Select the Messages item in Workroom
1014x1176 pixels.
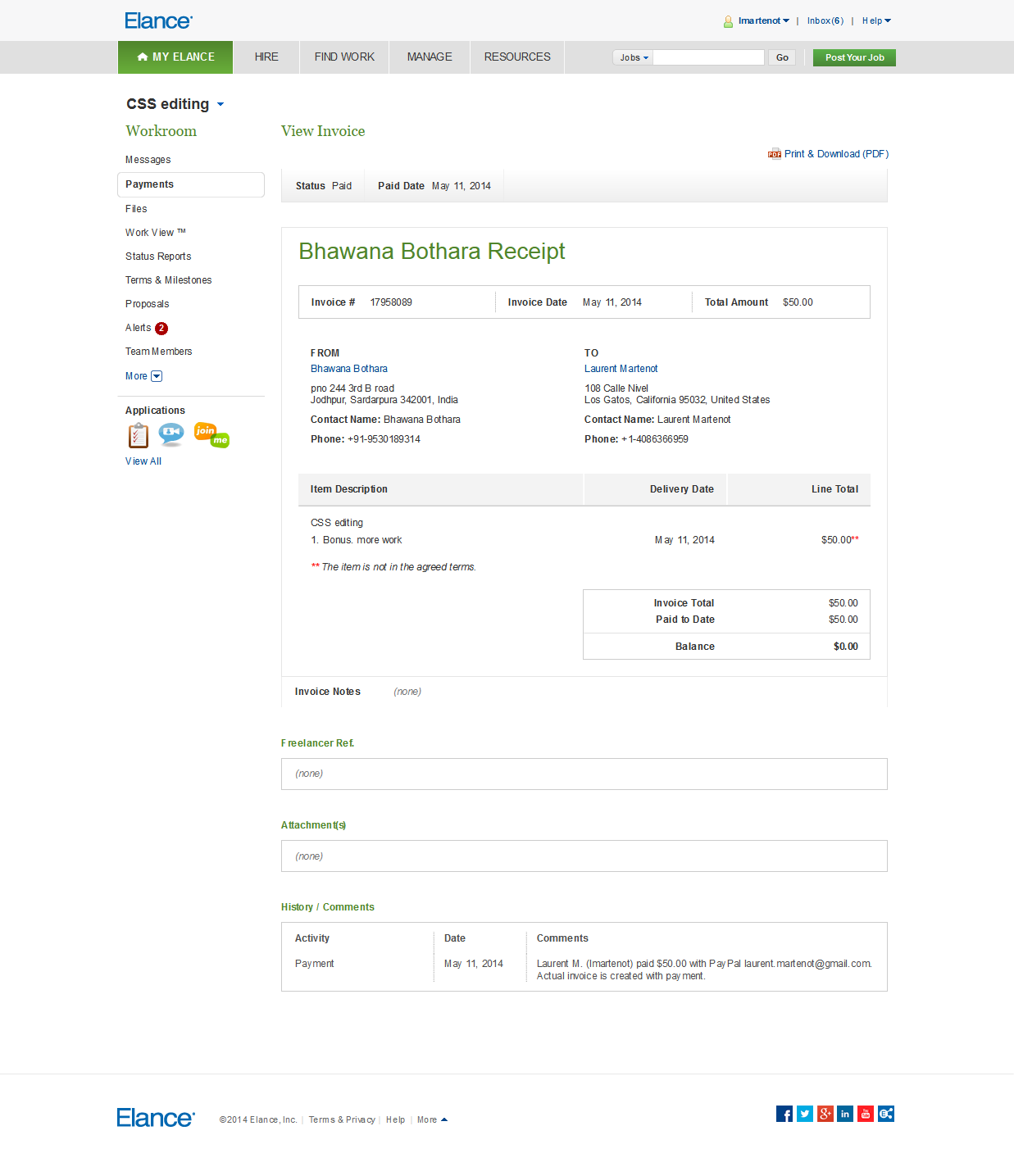(148, 160)
